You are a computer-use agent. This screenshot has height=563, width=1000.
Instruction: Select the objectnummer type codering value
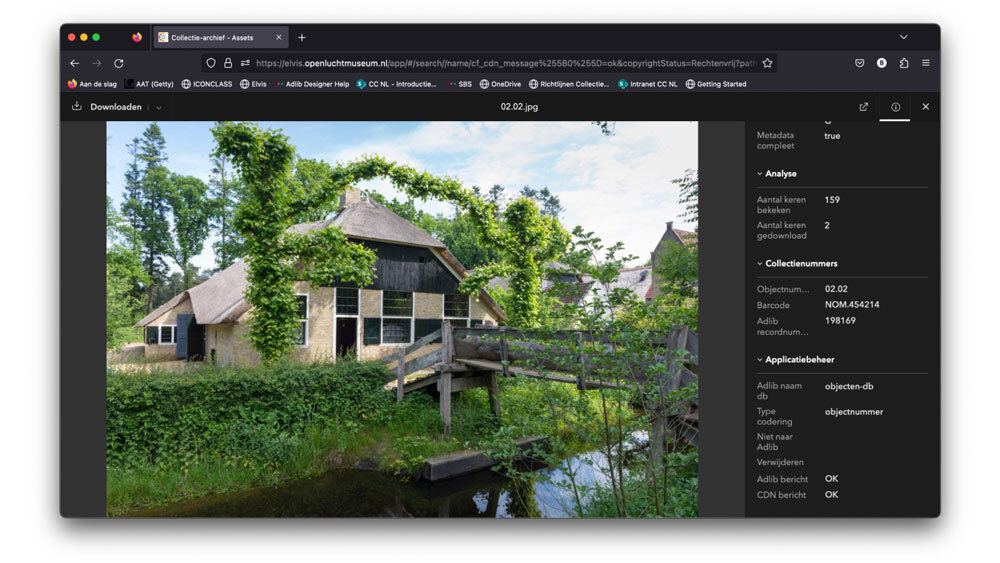[854, 412]
